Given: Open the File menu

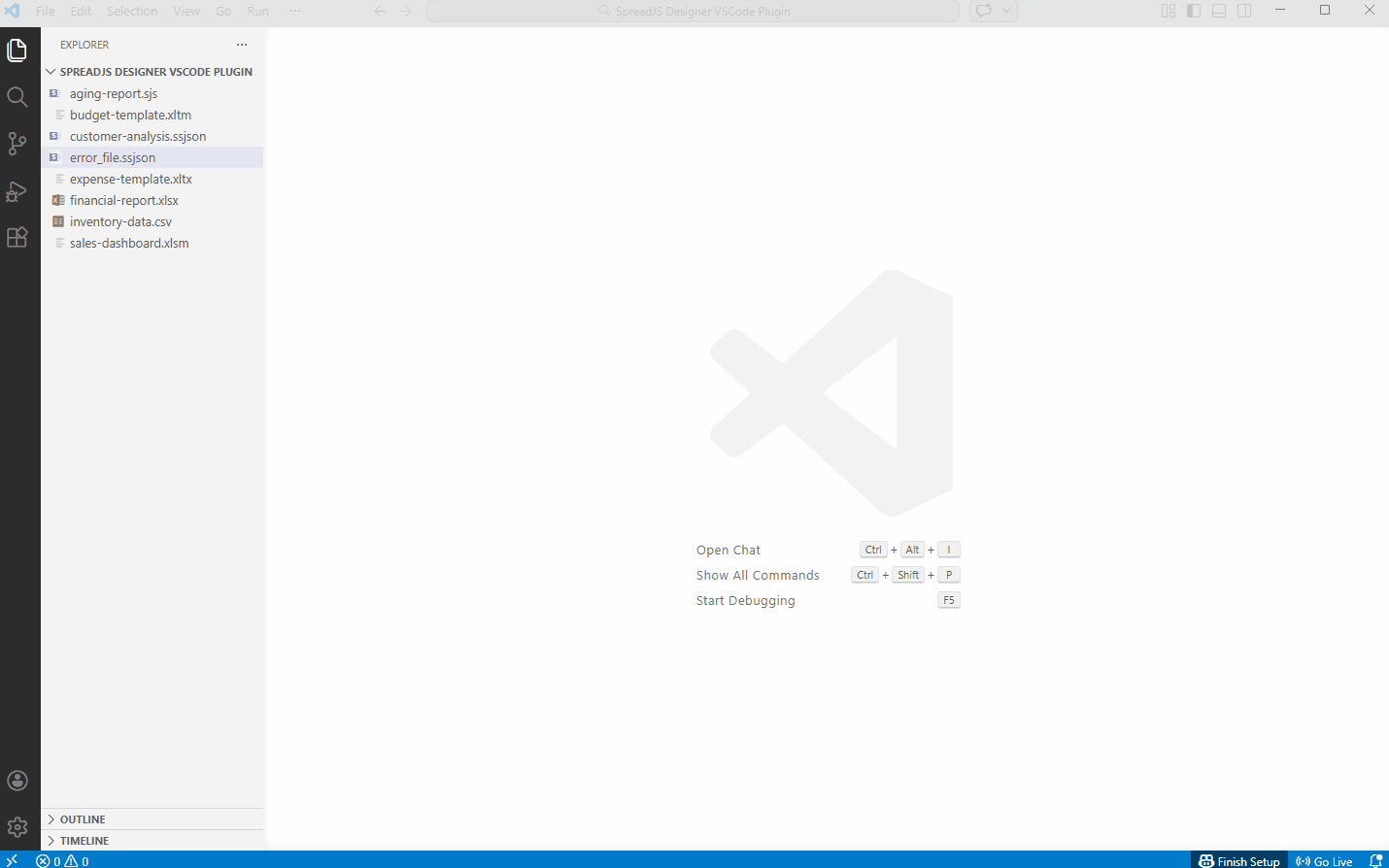Looking at the screenshot, I should 46,12.
